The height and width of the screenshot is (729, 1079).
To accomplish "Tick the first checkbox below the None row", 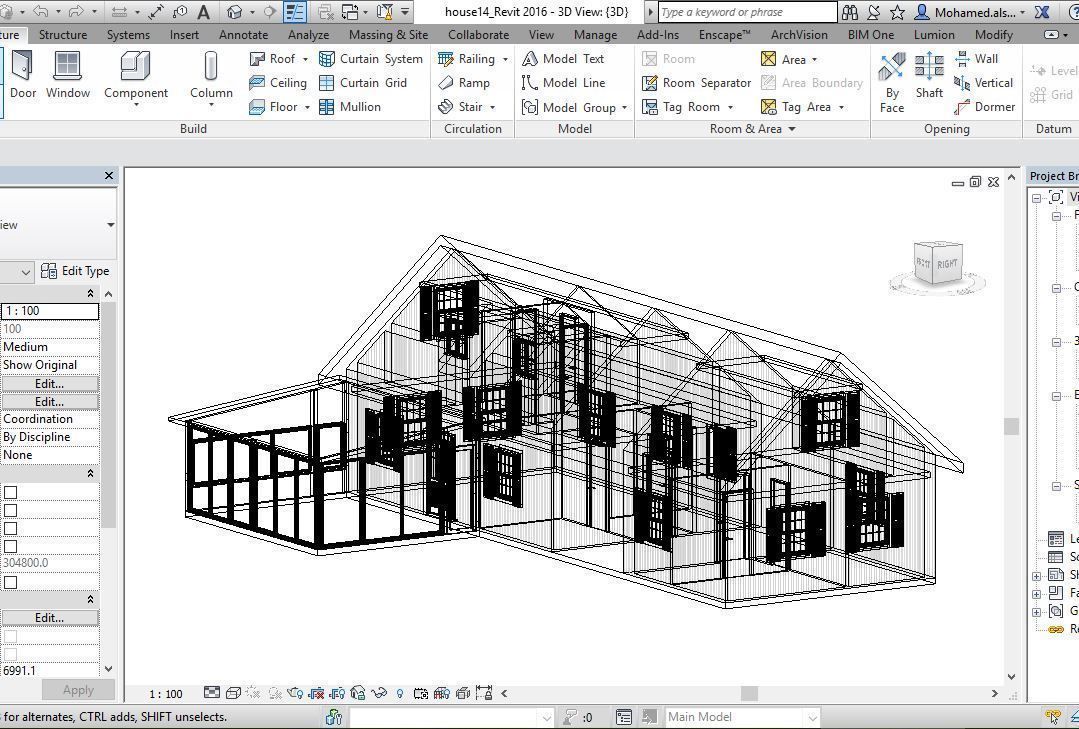I will (x=10, y=492).
